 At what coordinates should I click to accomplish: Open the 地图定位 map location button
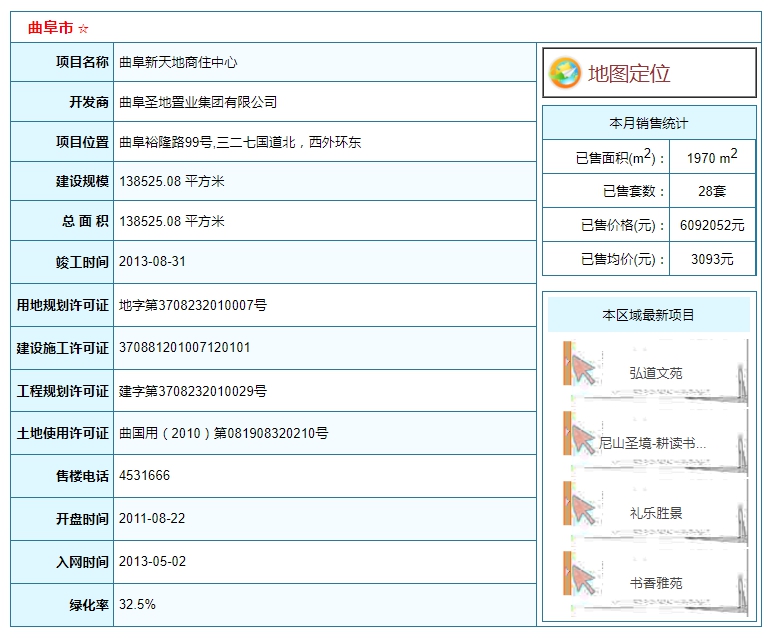coord(649,73)
